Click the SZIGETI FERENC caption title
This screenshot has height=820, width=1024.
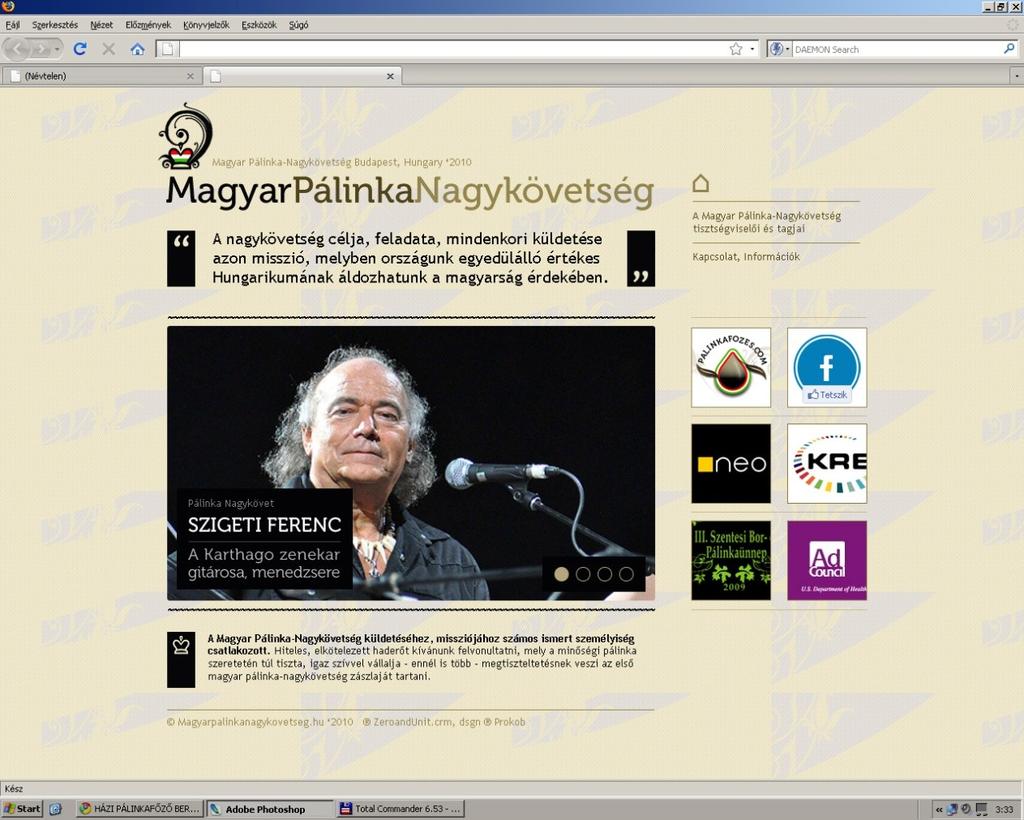tap(264, 525)
